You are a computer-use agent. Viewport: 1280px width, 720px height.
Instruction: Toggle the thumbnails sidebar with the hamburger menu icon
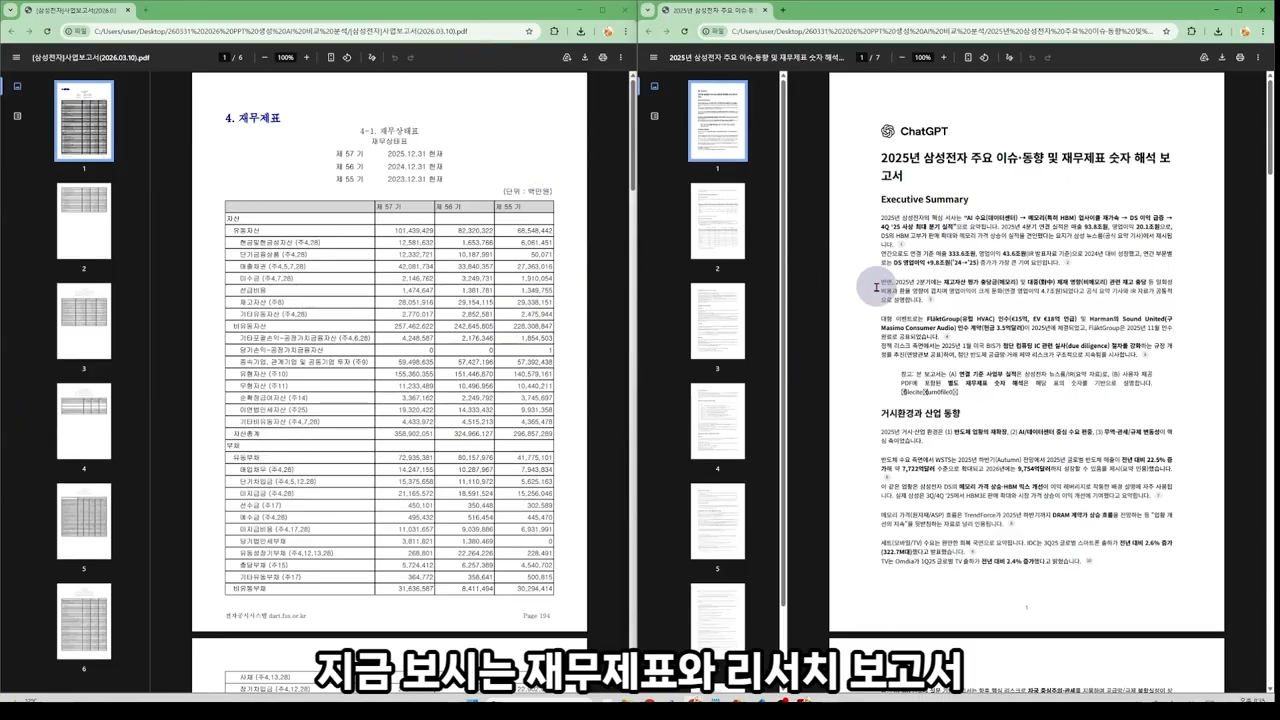point(16,57)
